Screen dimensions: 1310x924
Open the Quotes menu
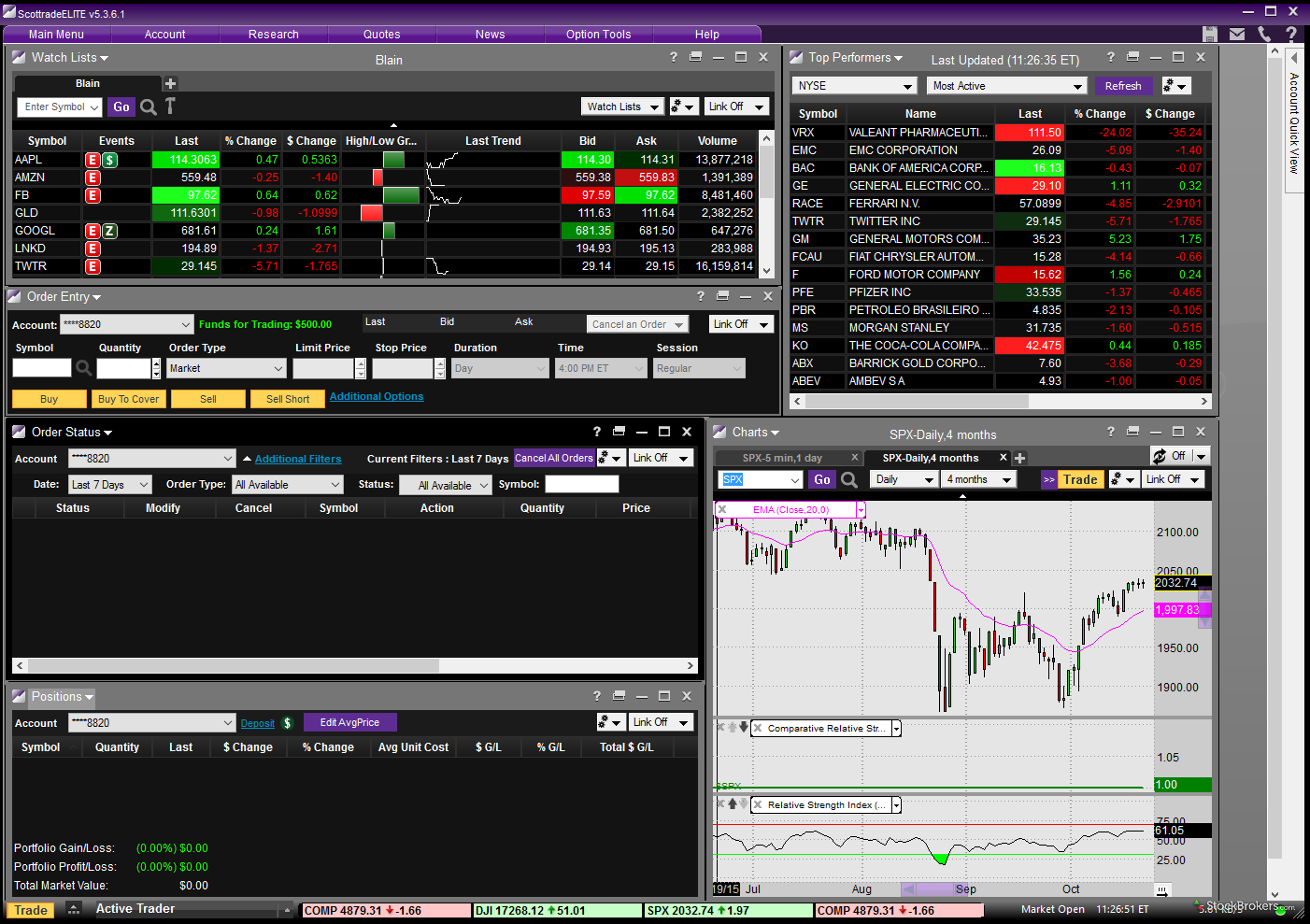click(x=381, y=35)
